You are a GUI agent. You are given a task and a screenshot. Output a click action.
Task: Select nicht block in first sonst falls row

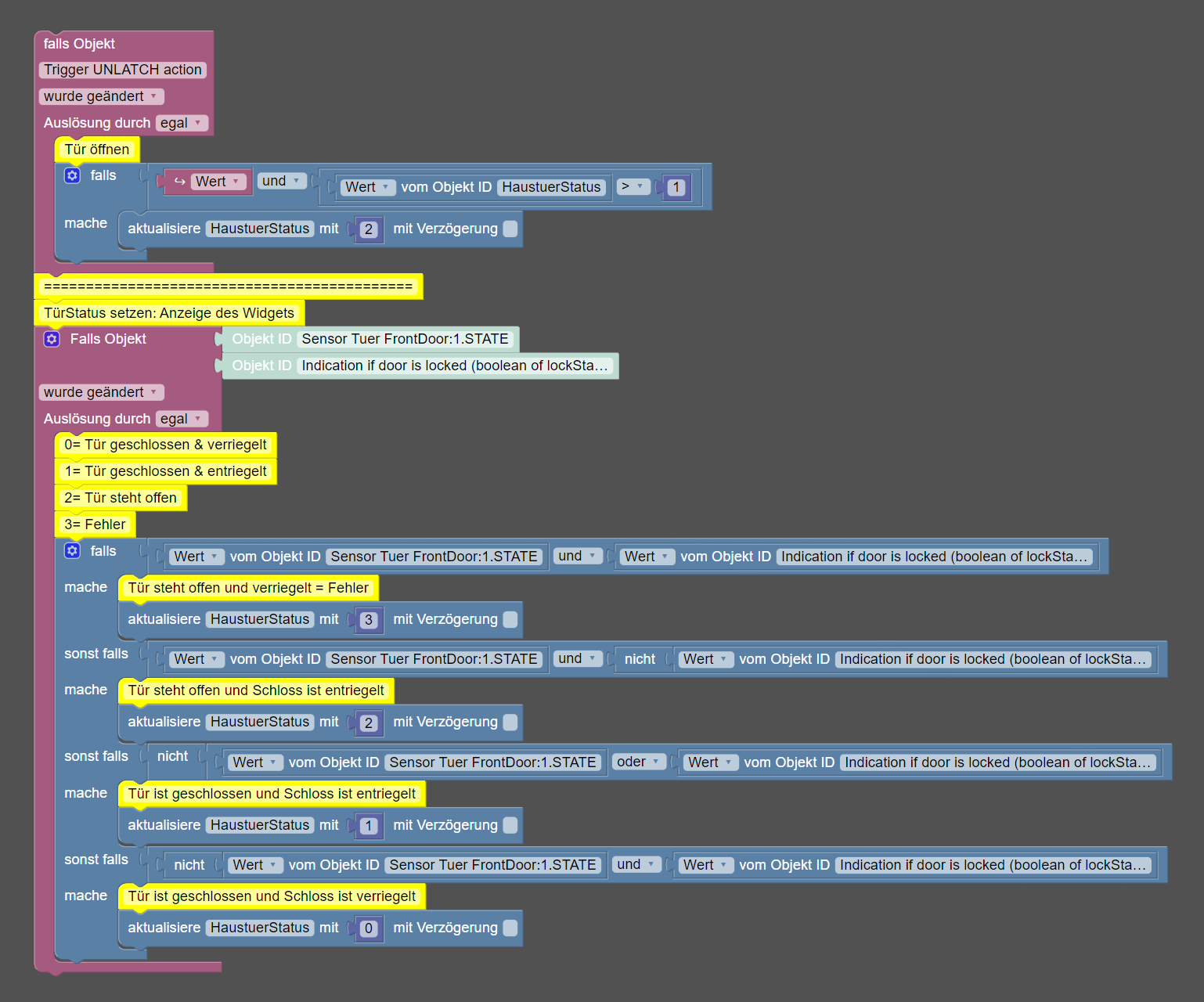click(640, 659)
